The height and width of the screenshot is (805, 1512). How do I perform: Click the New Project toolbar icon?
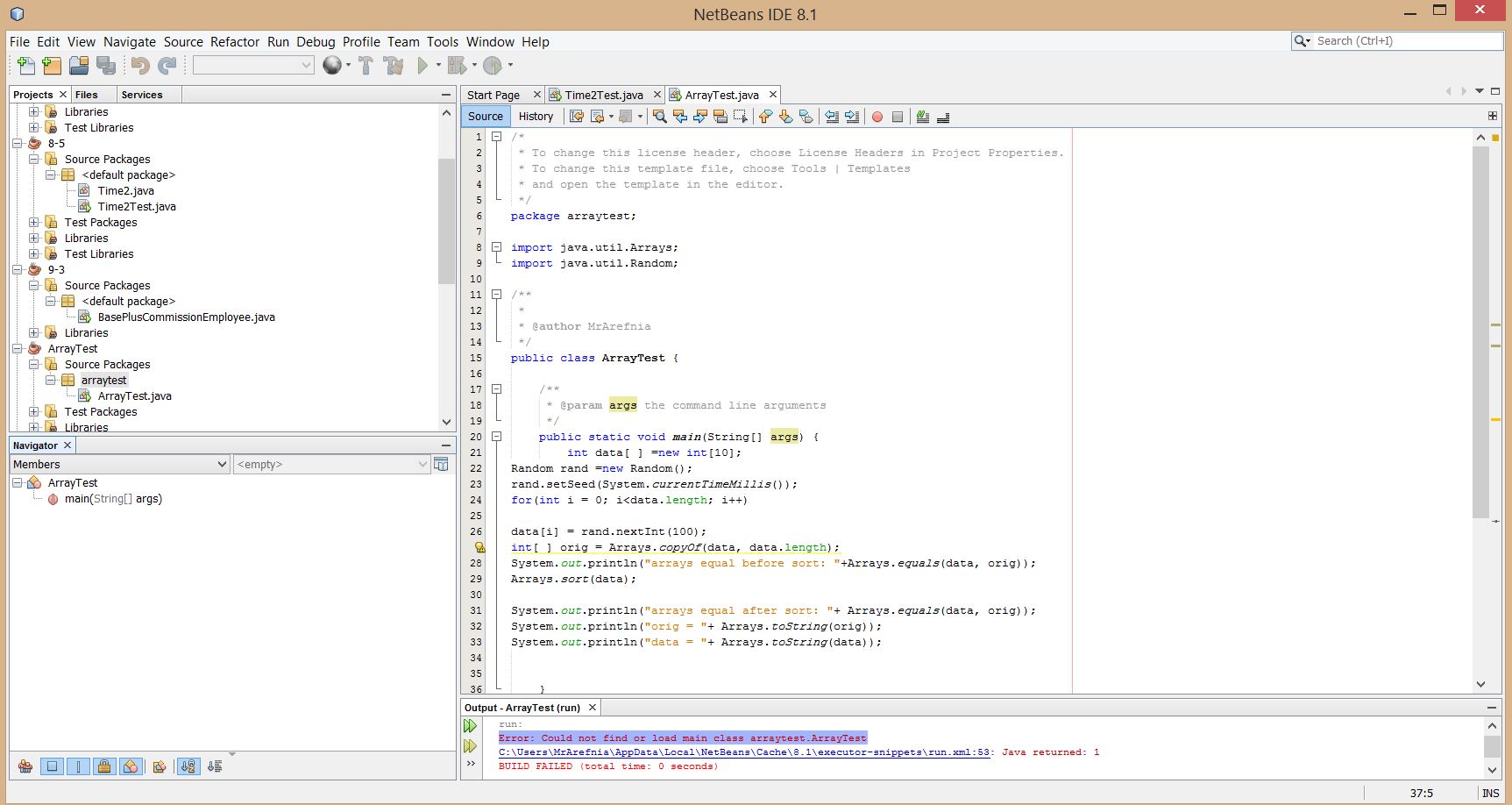(53, 66)
